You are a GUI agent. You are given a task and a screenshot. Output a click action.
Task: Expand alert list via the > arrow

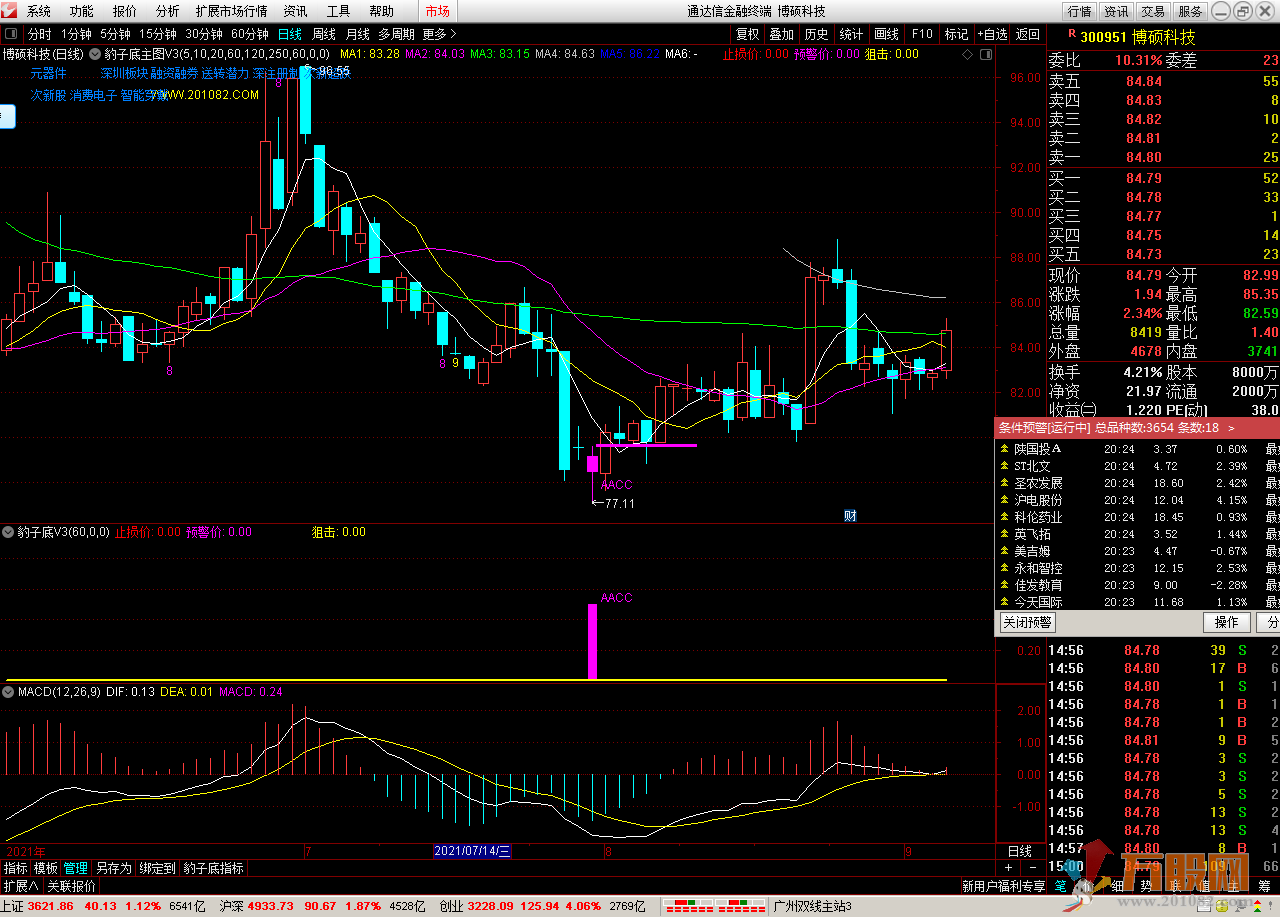tap(1230, 427)
